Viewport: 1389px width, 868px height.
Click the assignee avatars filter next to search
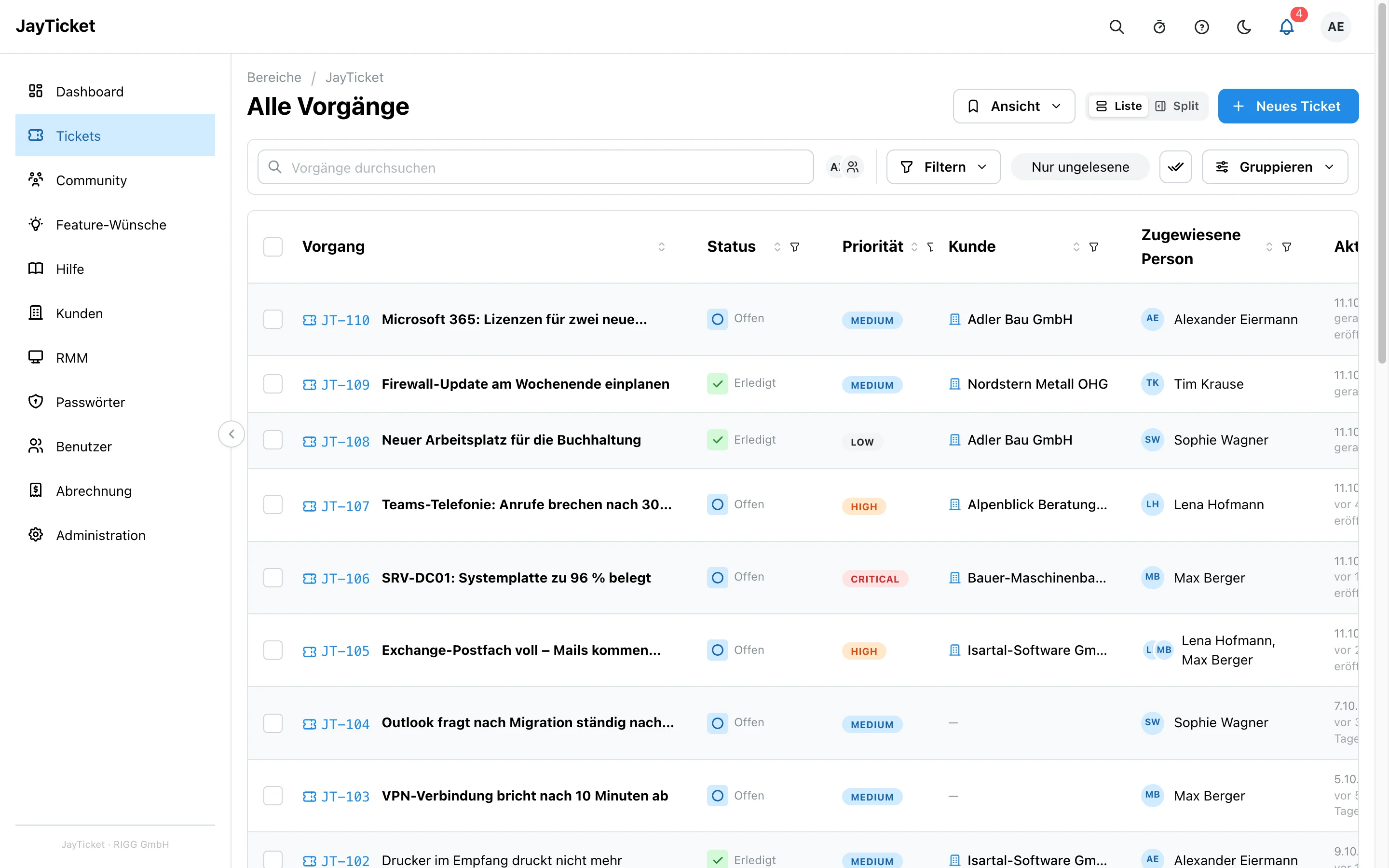click(x=845, y=167)
